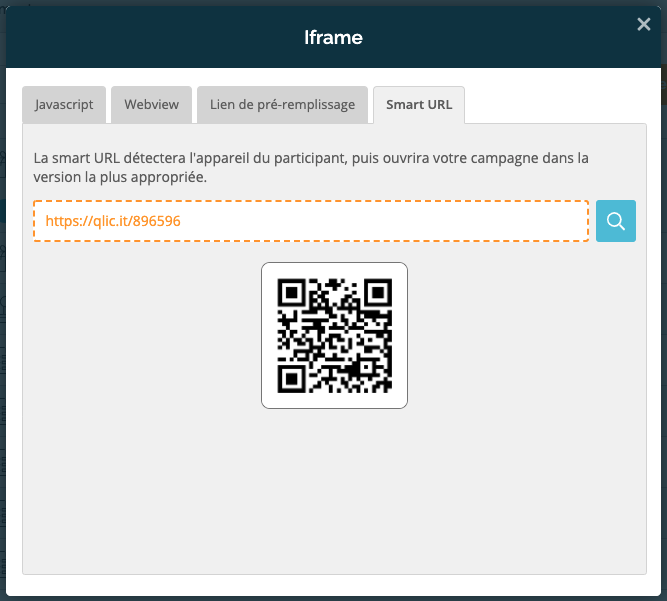Open the Webview tab

click(x=151, y=105)
